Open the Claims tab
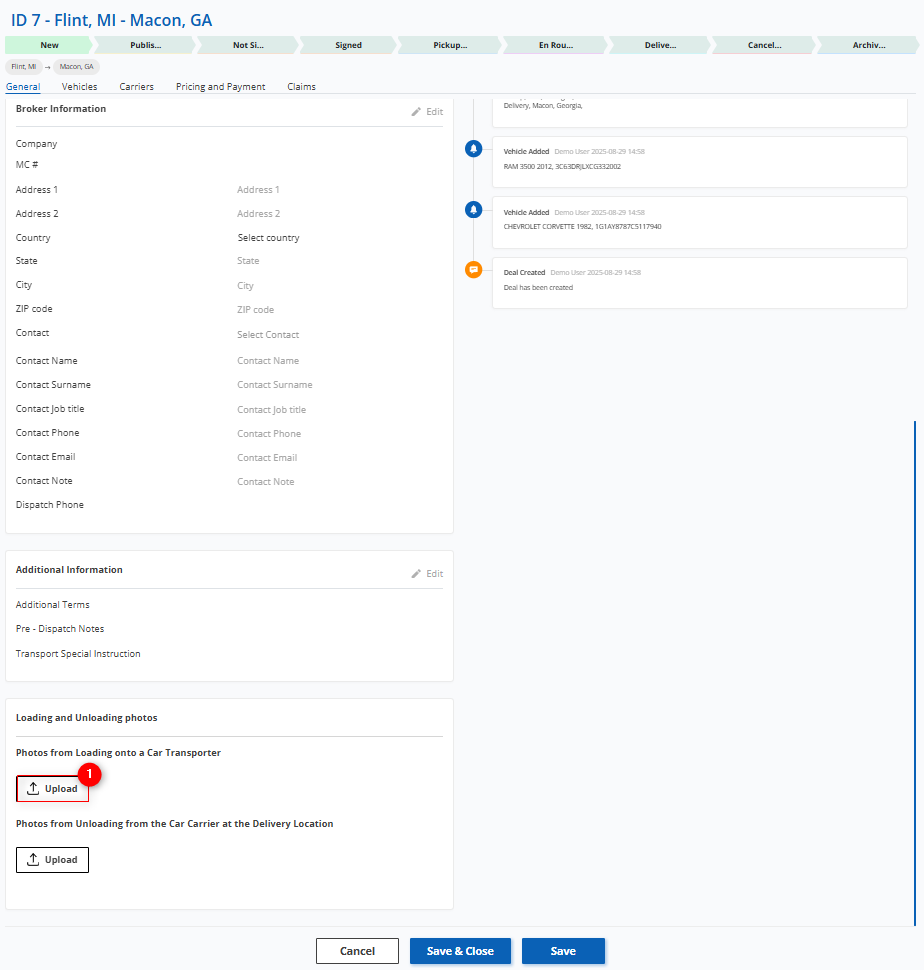This screenshot has width=924, height=970. coord(301,87)
